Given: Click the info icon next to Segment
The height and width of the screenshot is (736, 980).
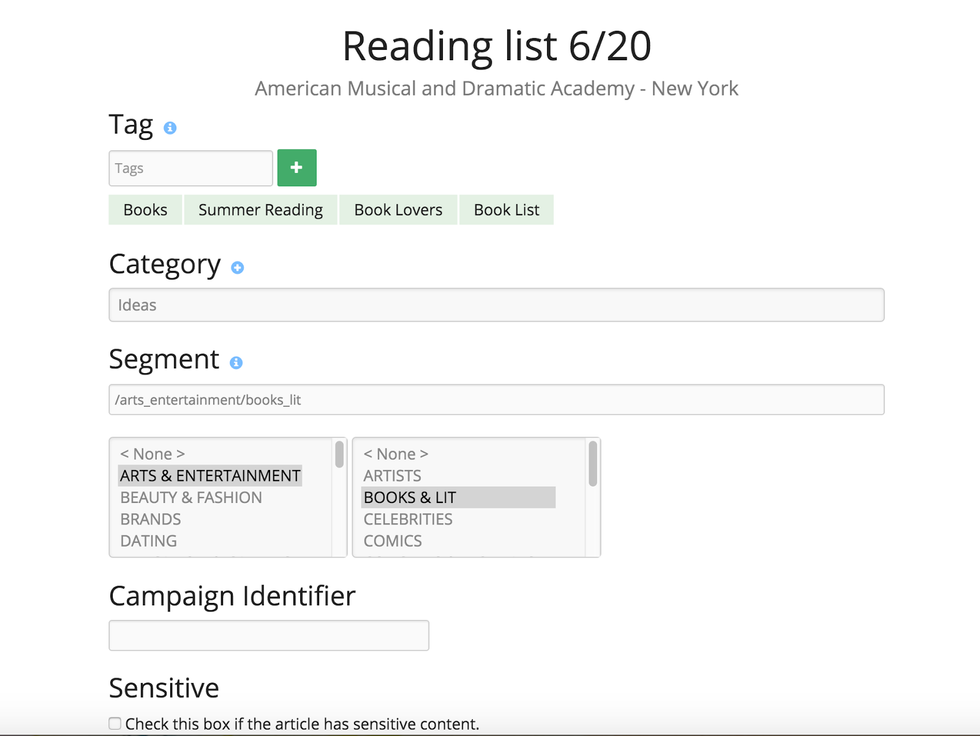Looking at the screenshot, I should (236, 363).
